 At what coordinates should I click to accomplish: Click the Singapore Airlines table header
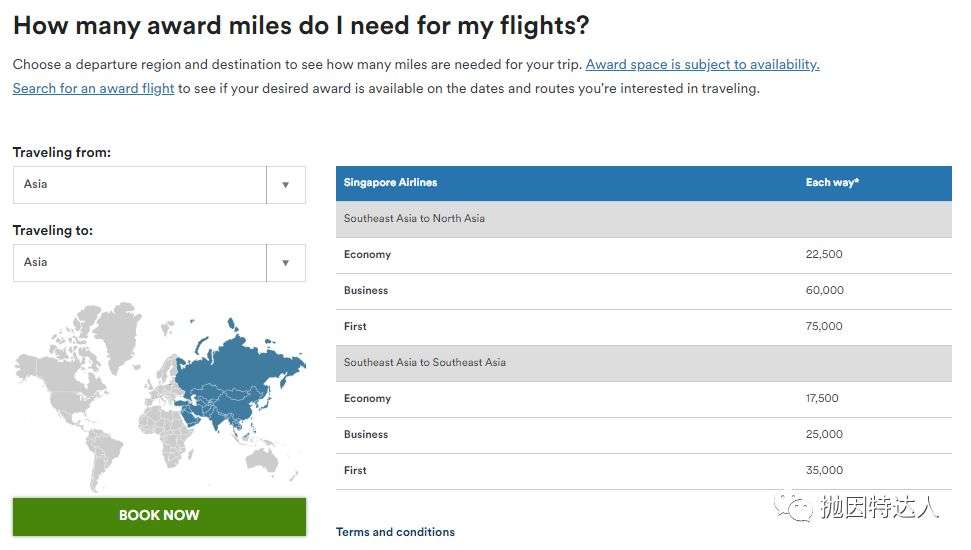pos(390,183)
